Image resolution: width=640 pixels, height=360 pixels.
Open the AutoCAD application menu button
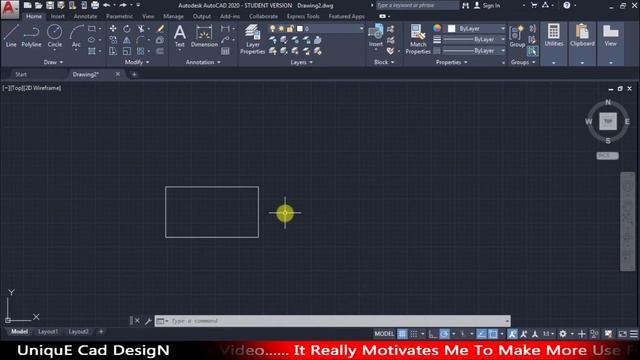9,8
